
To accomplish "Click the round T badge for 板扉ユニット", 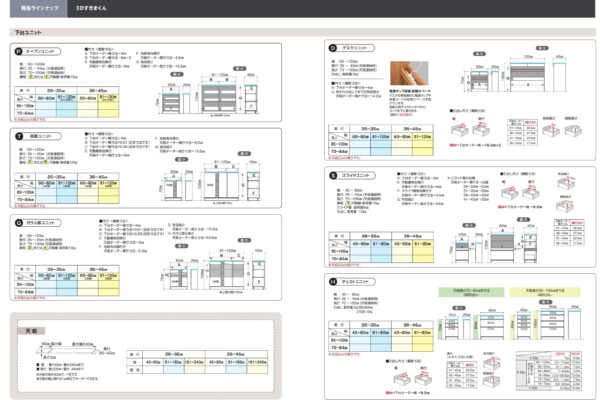I will click(x=20, y=134).
